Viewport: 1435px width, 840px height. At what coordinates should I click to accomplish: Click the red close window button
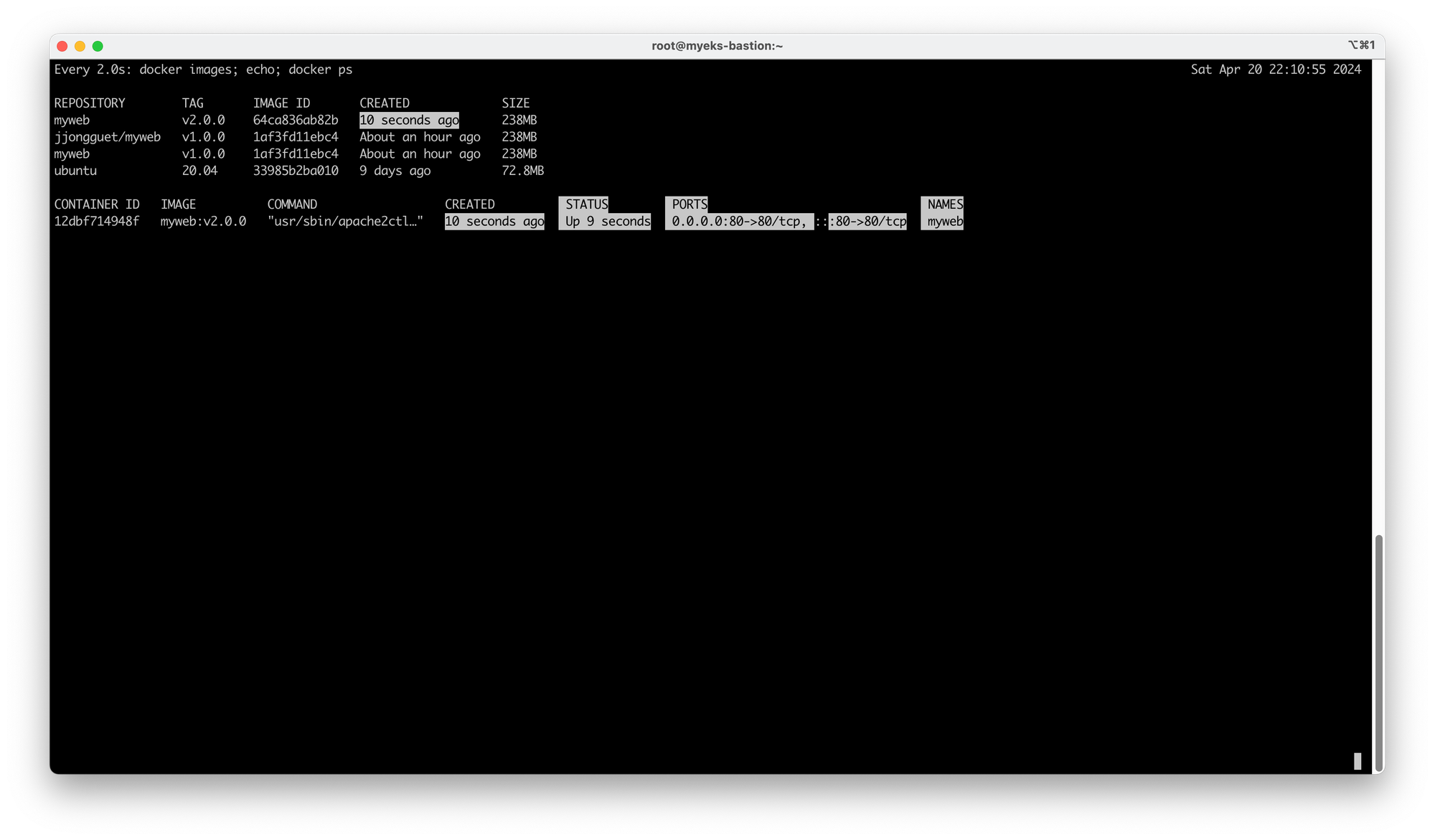pos(62,46)
